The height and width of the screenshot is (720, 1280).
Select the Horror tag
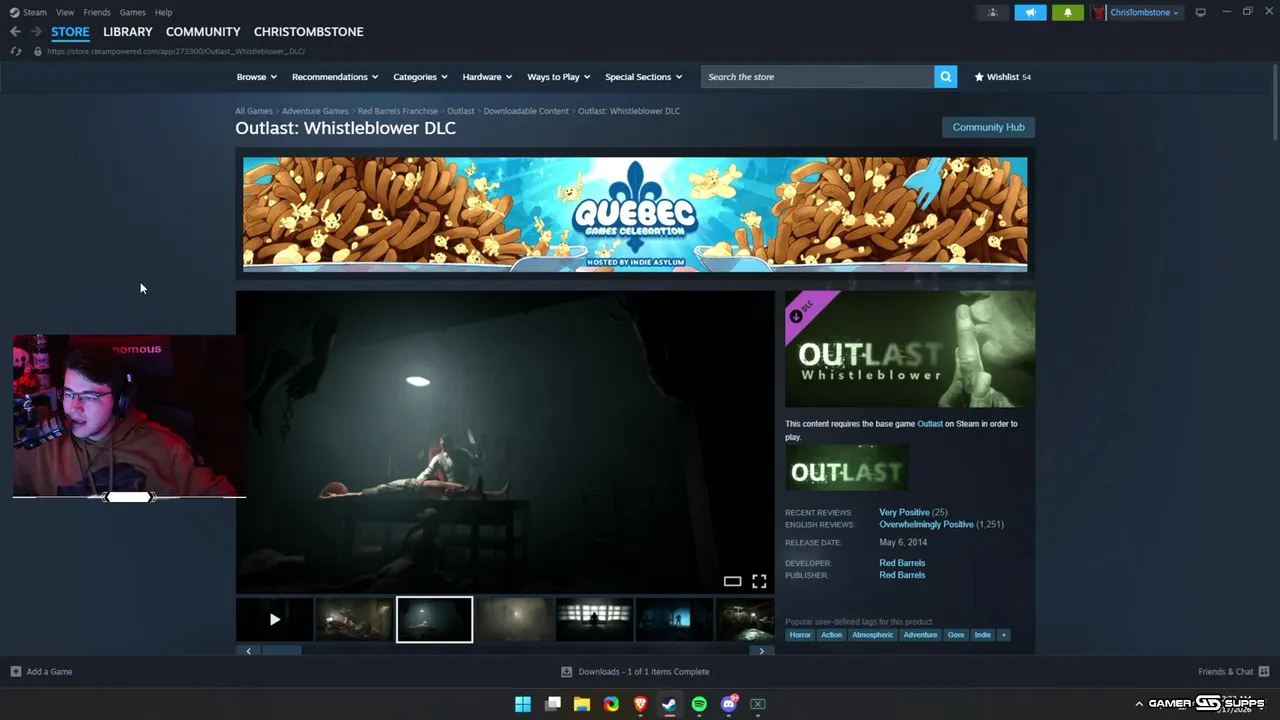tap(800, 635)
